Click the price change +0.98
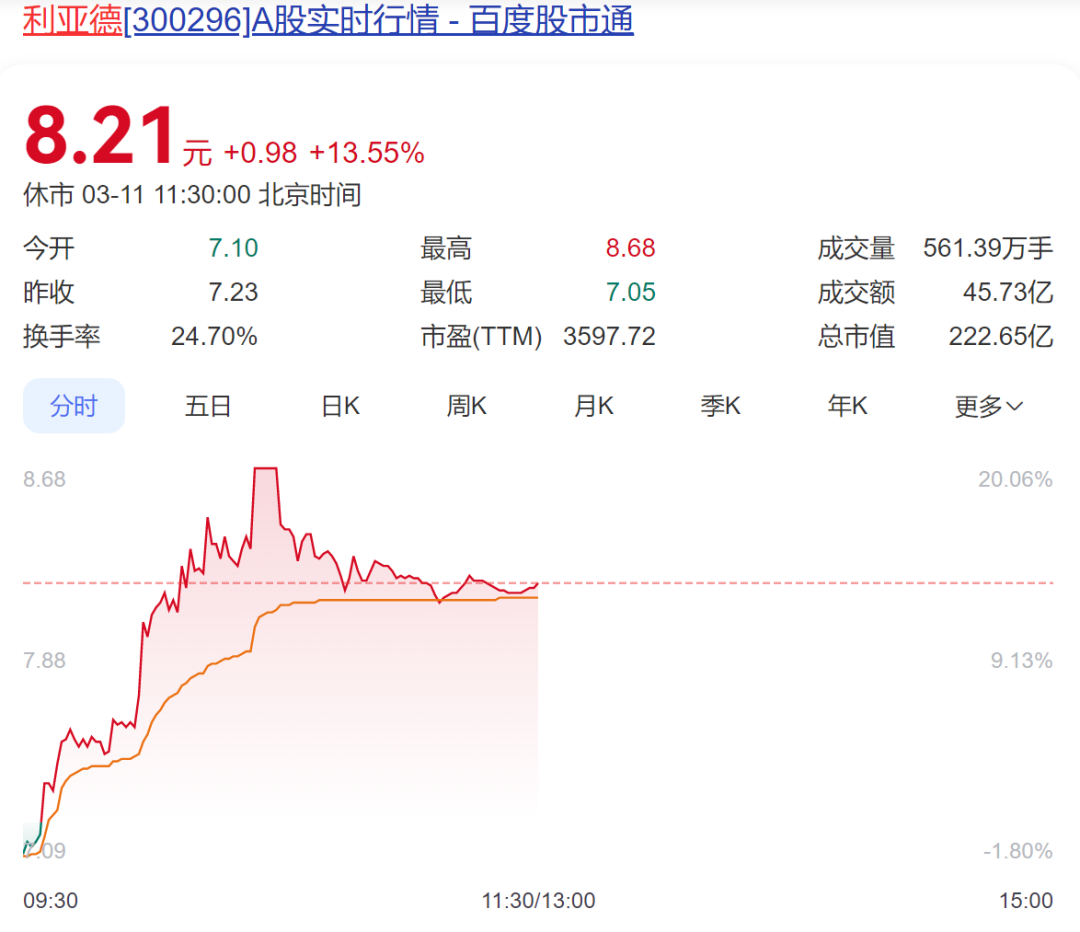Image resolution: width=1080 pixels, height=932 pixels. [260, 153]
